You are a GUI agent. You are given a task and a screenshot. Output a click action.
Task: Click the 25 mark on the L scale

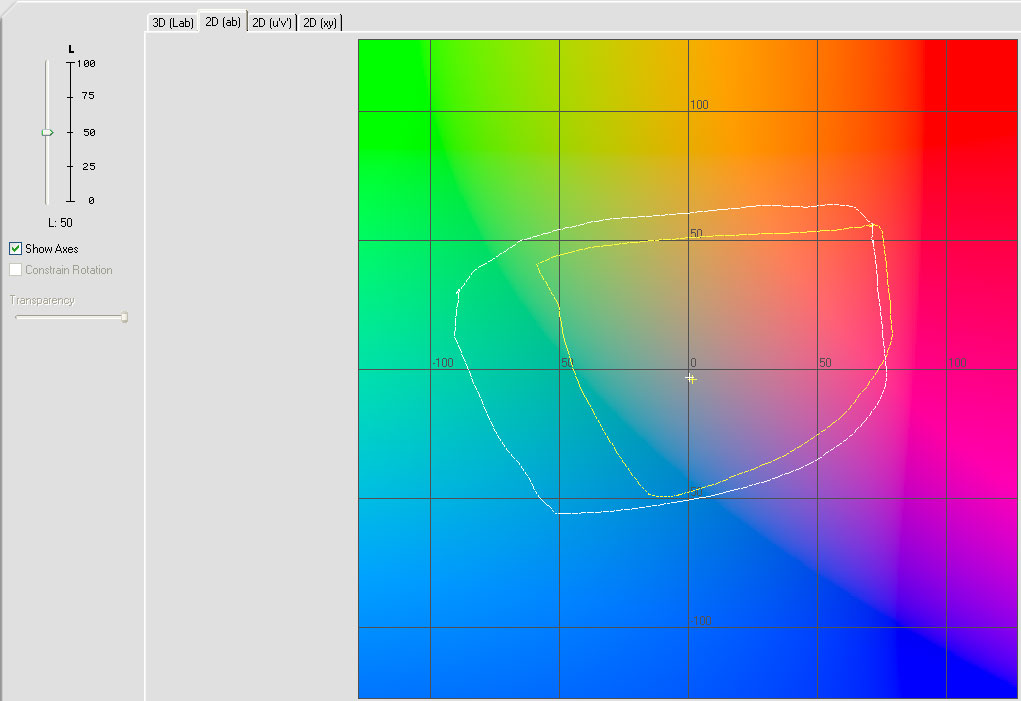tap(89, 167)
